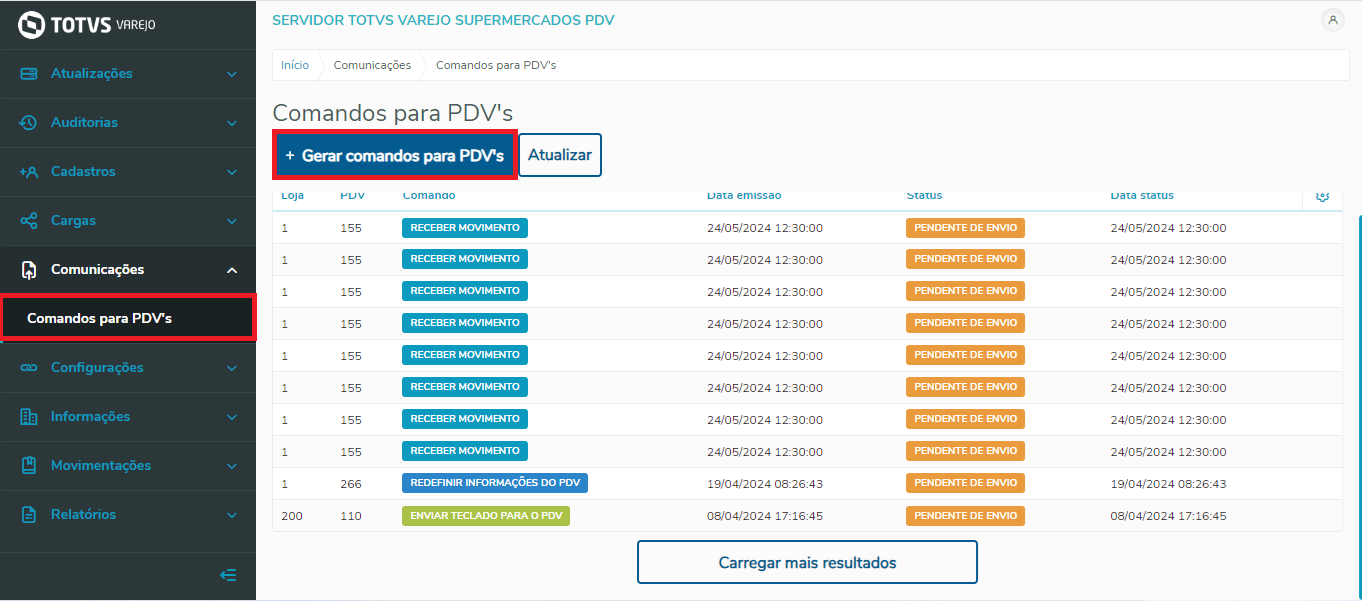
Task: Select the Cargas share icon
Action: pos(29,220)
